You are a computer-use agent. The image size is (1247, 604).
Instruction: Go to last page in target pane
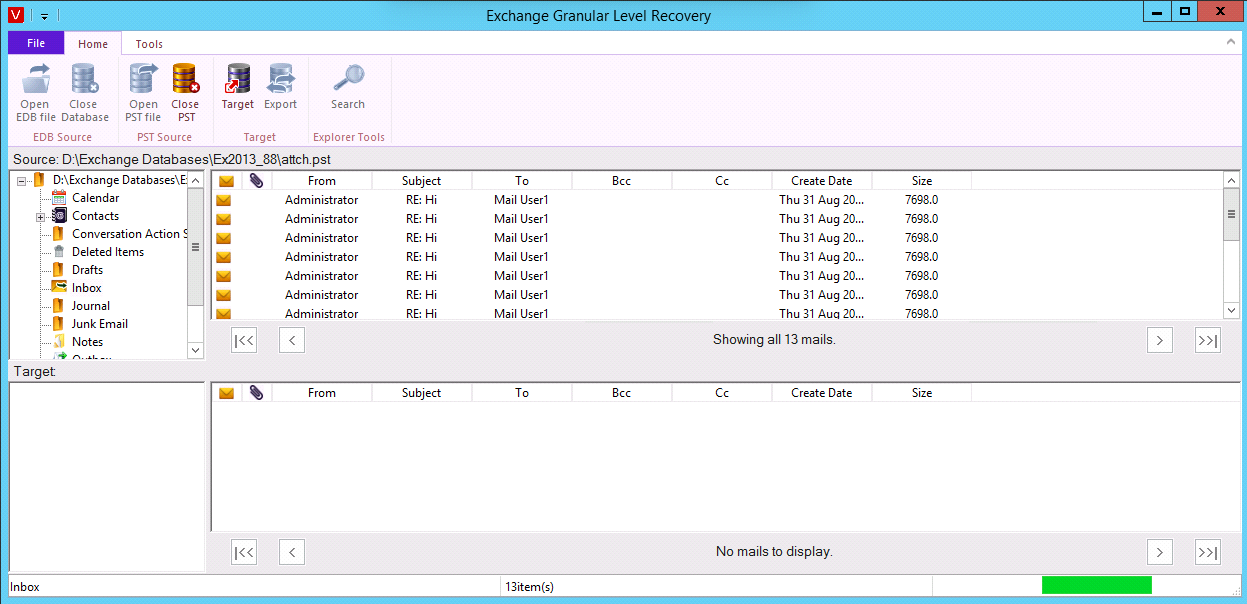1208,552
